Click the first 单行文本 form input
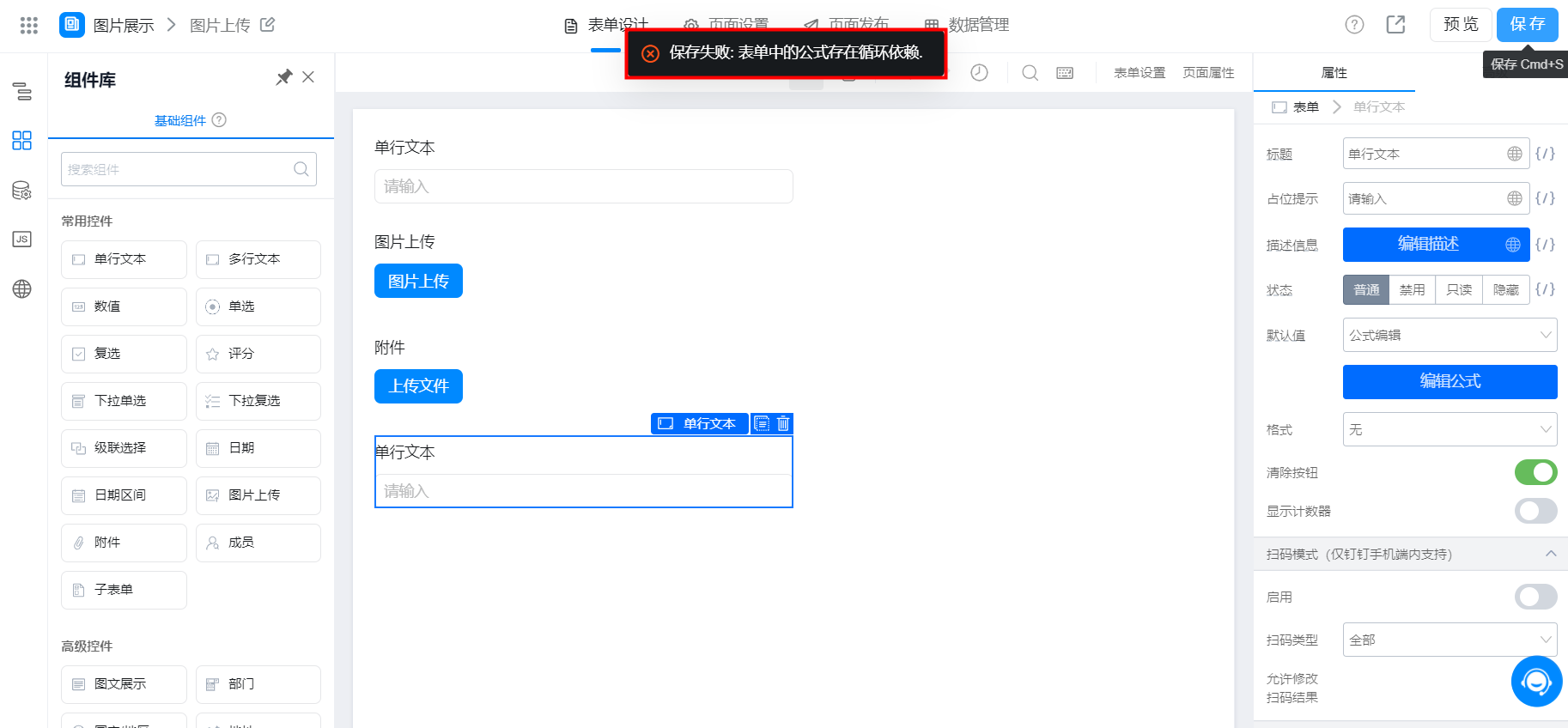Image resolution: width=1568 pixels, height=728 pixels. pyautogui.click(x=583, y=186)
